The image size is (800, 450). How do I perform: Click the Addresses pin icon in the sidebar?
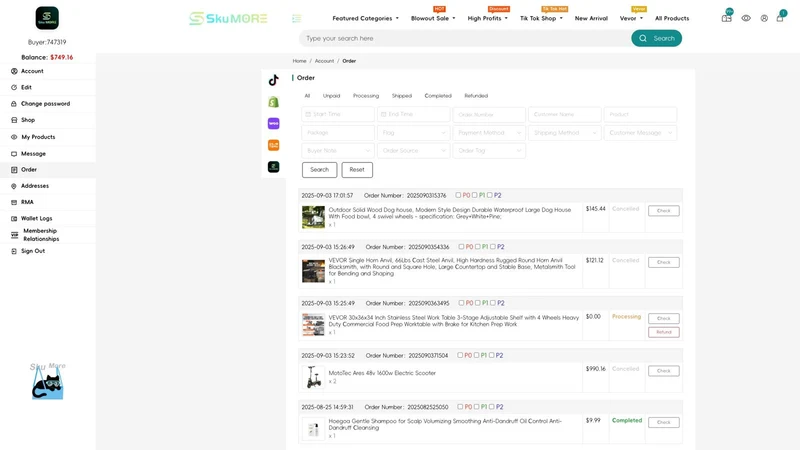pyautogui.click(x=14, y=186)
